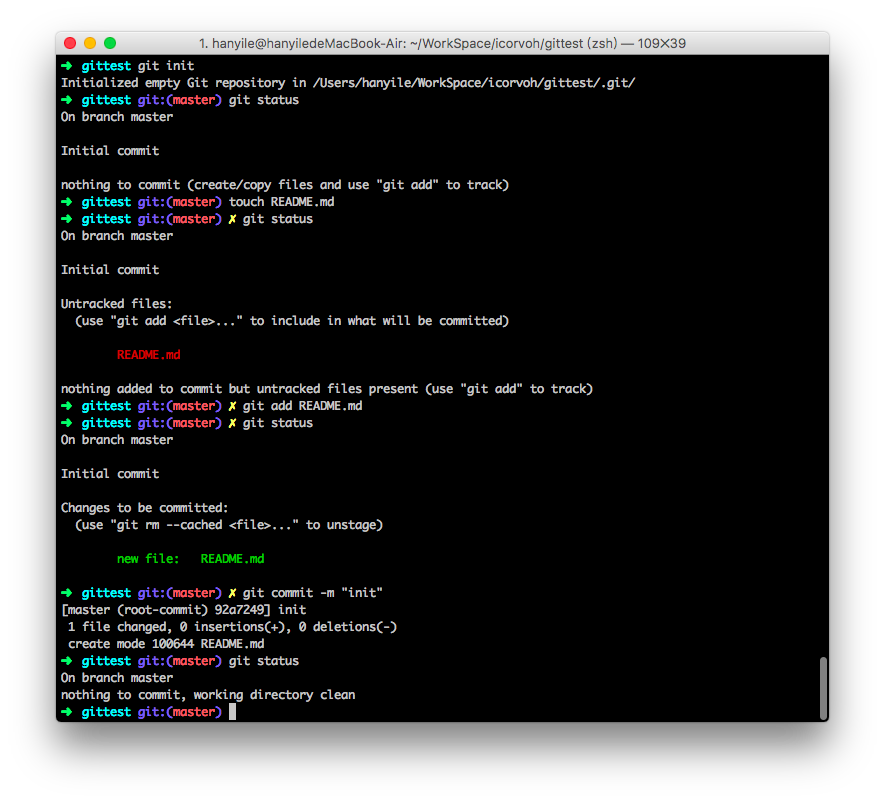Screen dimensions: 885x802
Task: Click the 'git rm --cached' hint line
Action: 229,525
